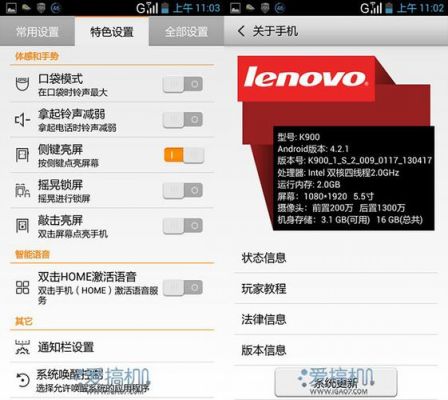Click the picture icon in left status bar
The height and width of the screenshot is (400, 448).
11,8
